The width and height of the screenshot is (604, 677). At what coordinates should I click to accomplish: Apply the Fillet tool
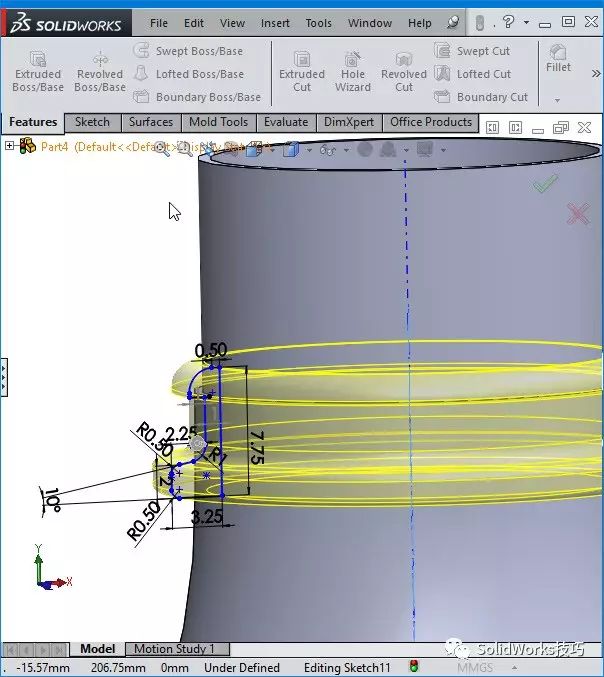[558, 59]
